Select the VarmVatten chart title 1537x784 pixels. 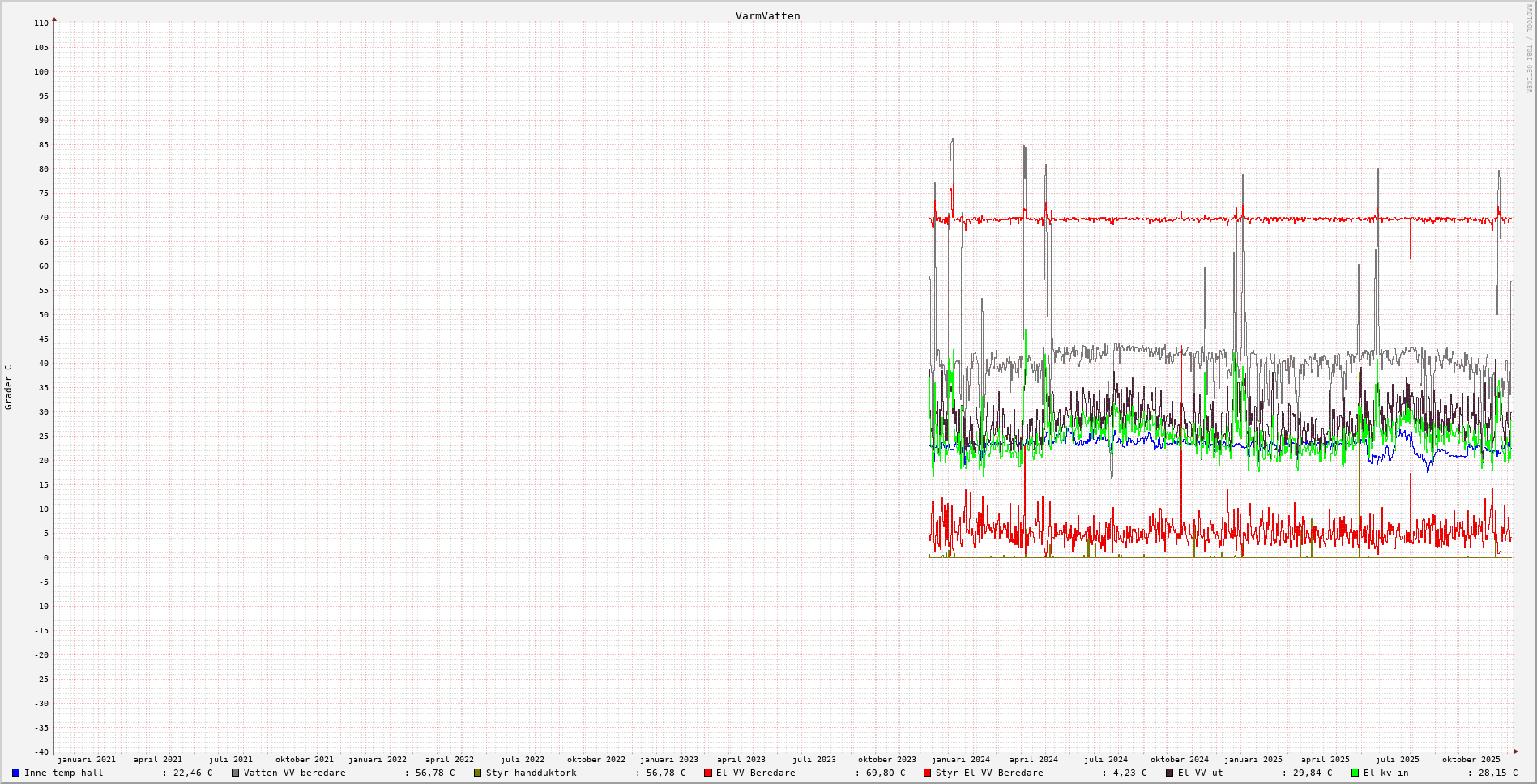[x=767, y=16]
